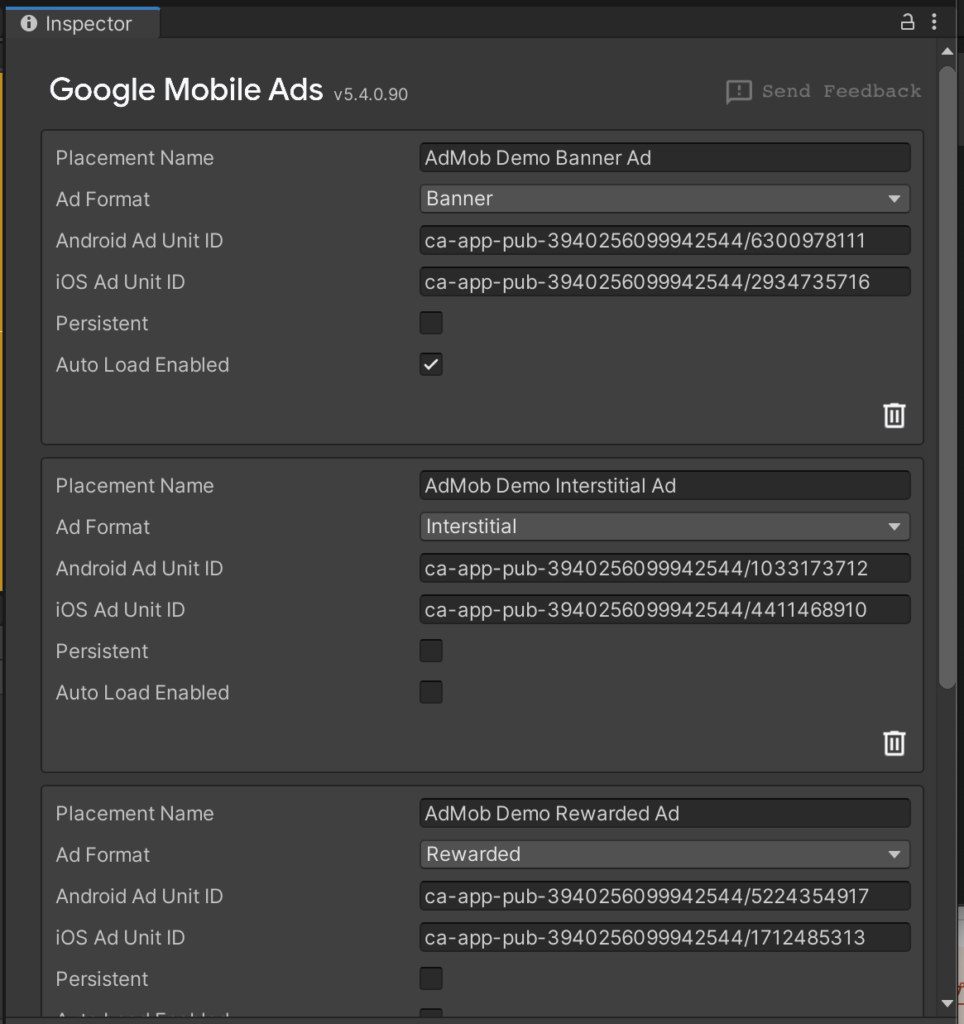Open the Inspector kebab menu
Image resolution: width=964 pixels, height=1024 pixels.
933,22
